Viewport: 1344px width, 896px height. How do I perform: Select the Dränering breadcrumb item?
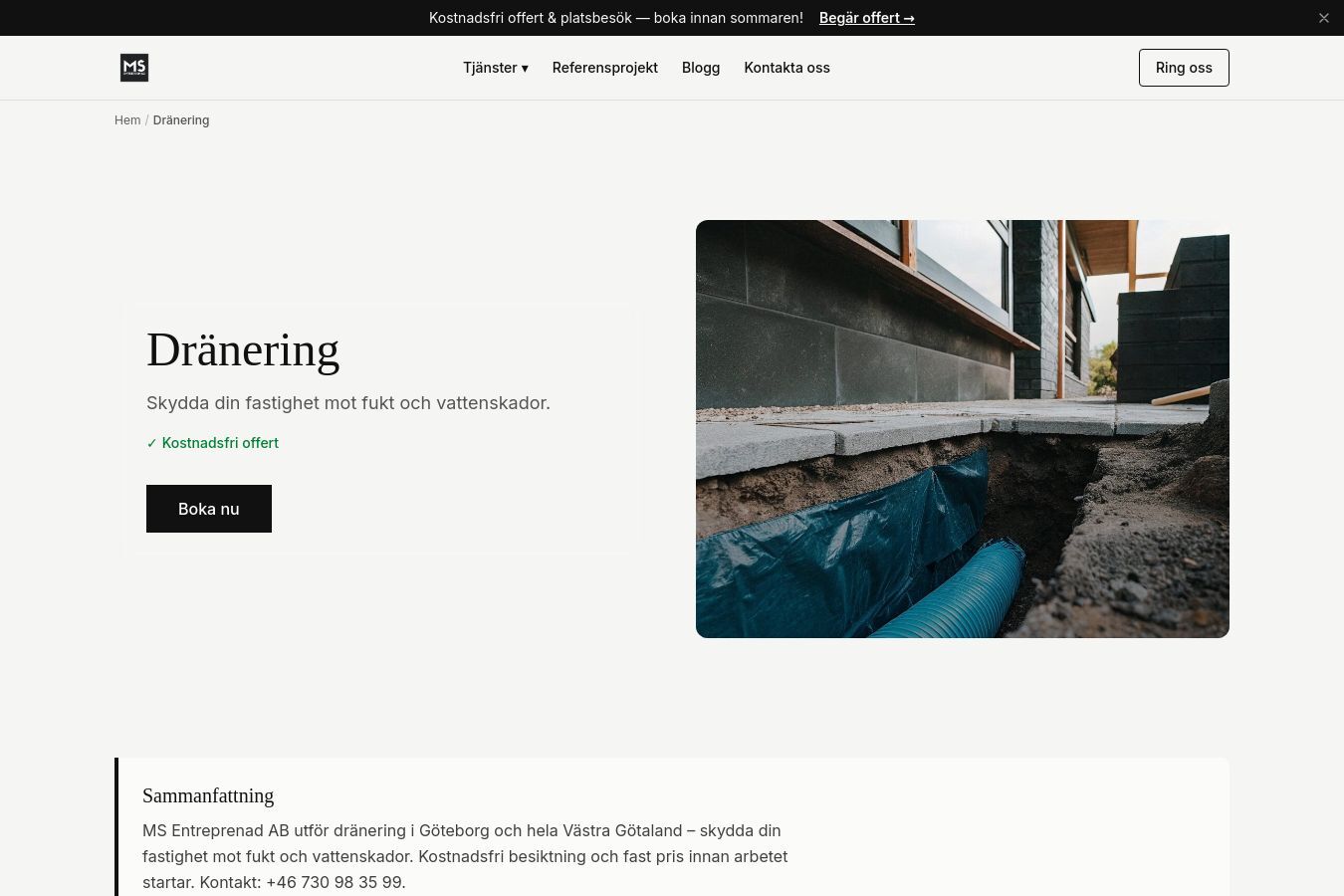tap(181, 120)
